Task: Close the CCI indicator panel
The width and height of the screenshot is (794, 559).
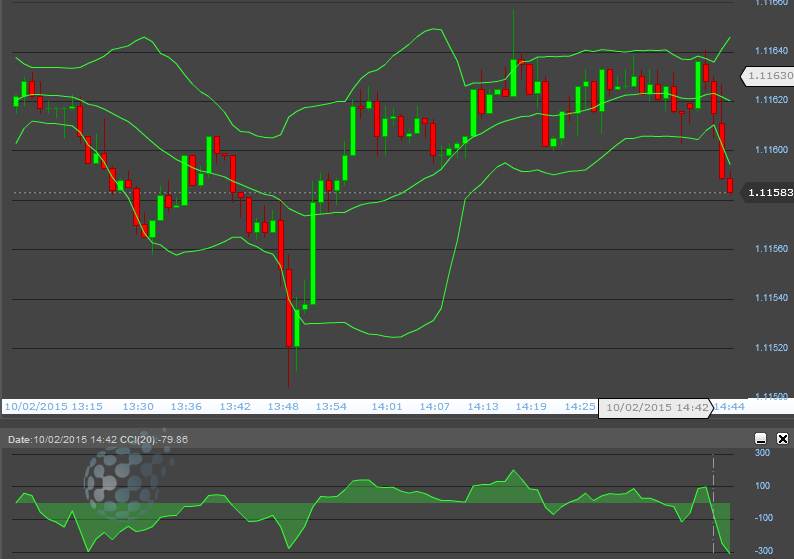Action: [782, 438]
